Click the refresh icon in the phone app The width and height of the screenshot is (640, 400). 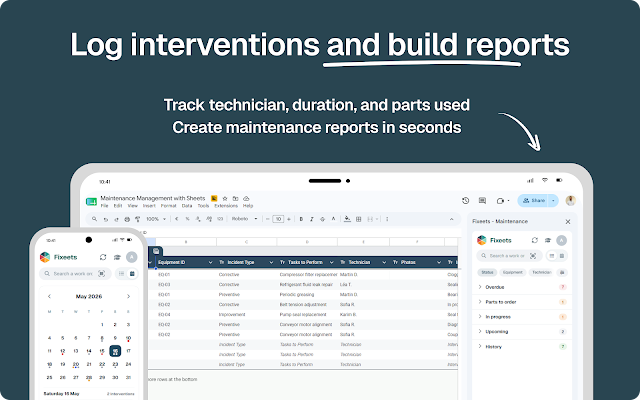103,257
